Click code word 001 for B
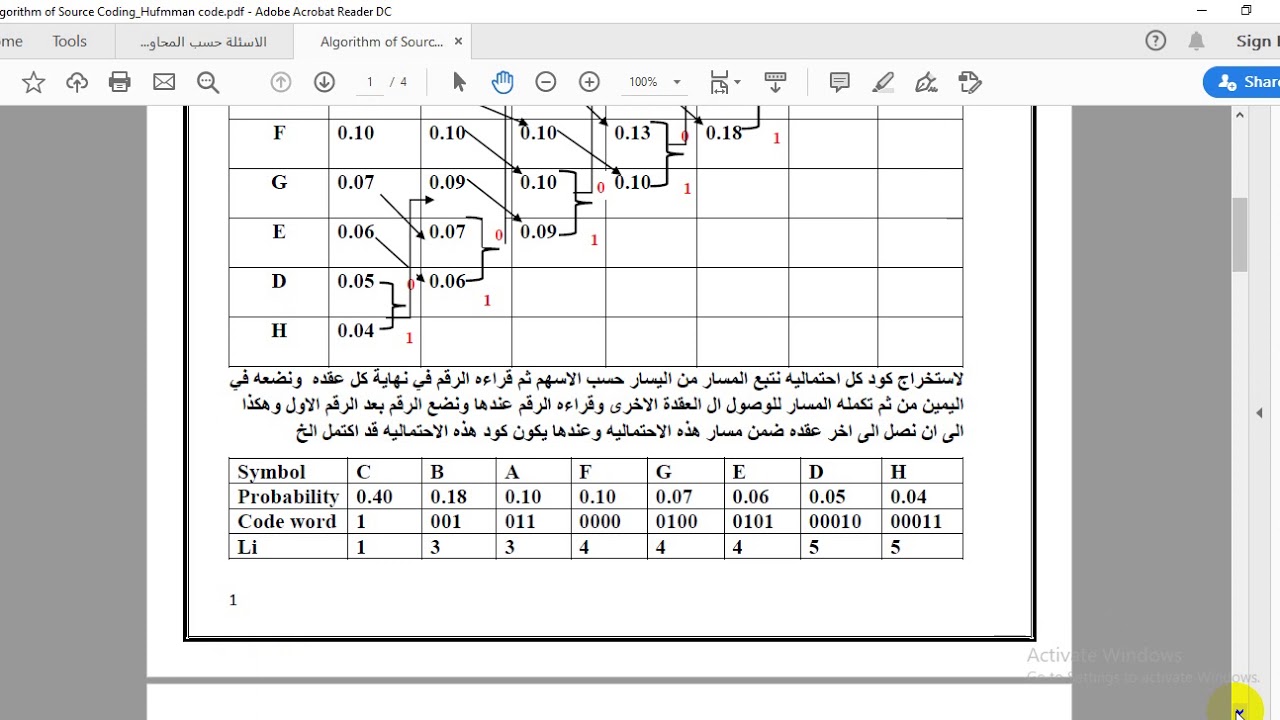This screenshot has height=720, width=1280. point(446,522)
